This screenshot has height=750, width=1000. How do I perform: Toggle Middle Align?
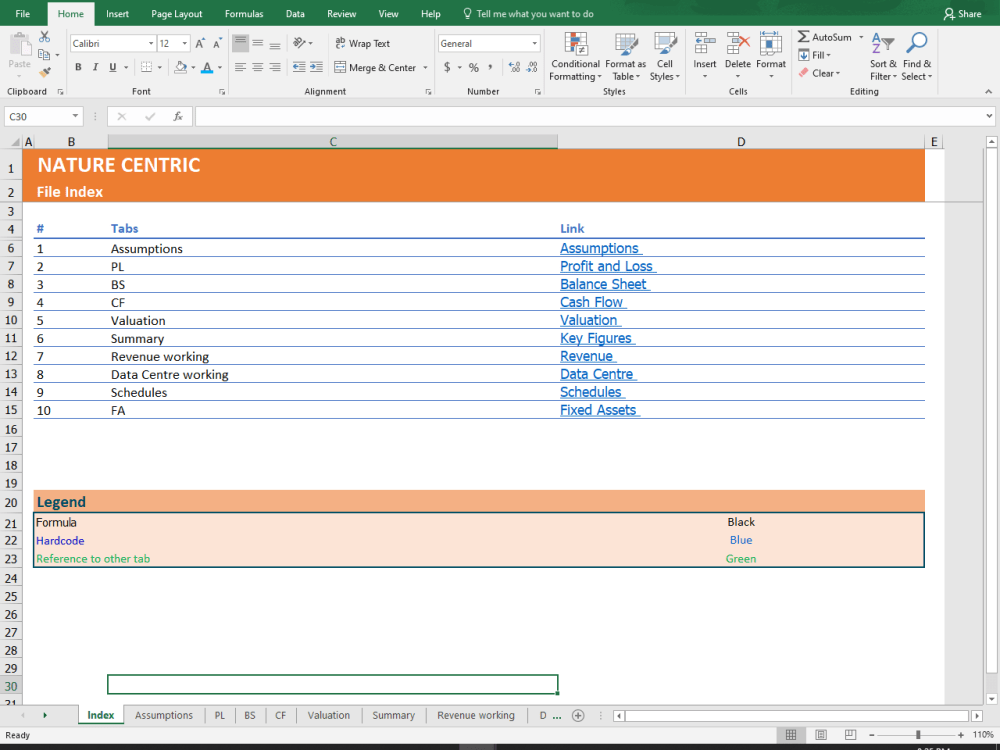[258, 43]
